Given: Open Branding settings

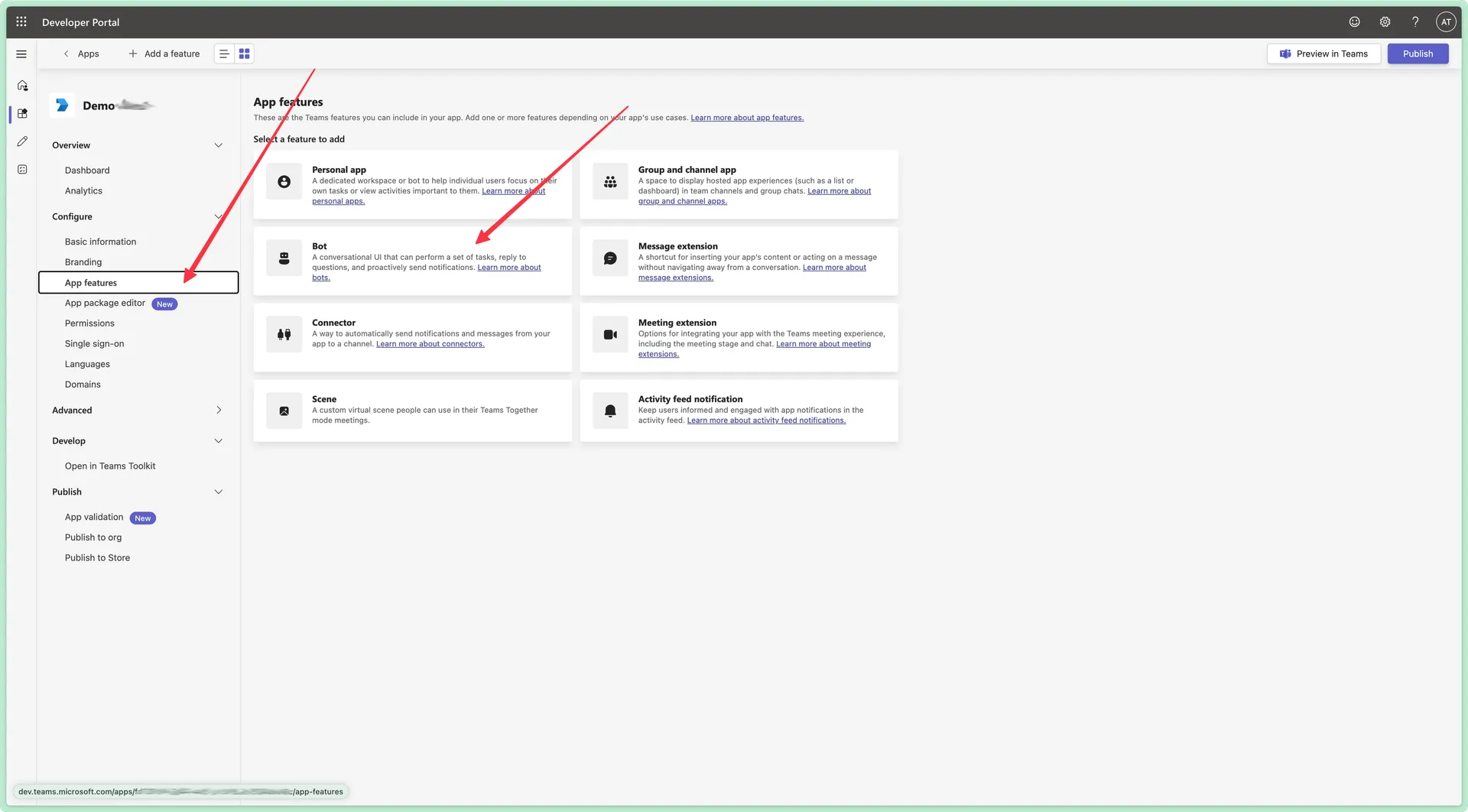Looking at the screenshot, I should click(83, 262).
